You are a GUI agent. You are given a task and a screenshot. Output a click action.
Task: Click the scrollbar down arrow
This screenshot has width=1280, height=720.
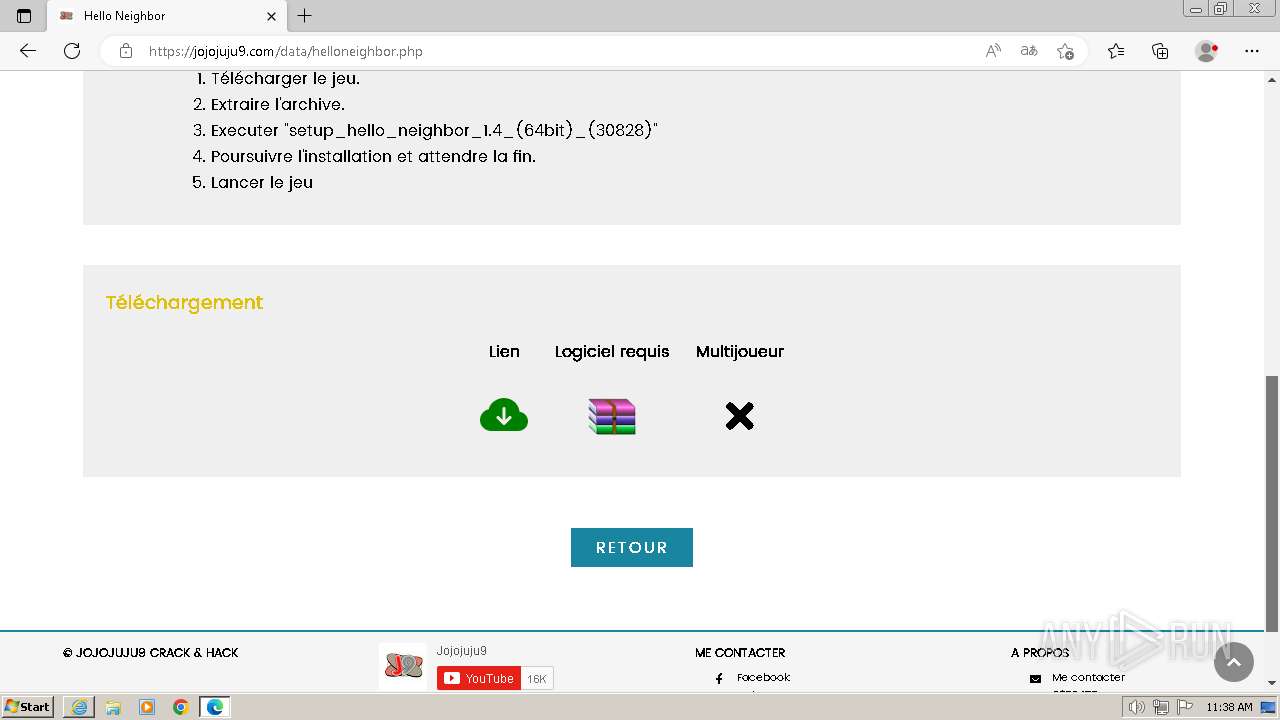click(x=1272, y=683)
